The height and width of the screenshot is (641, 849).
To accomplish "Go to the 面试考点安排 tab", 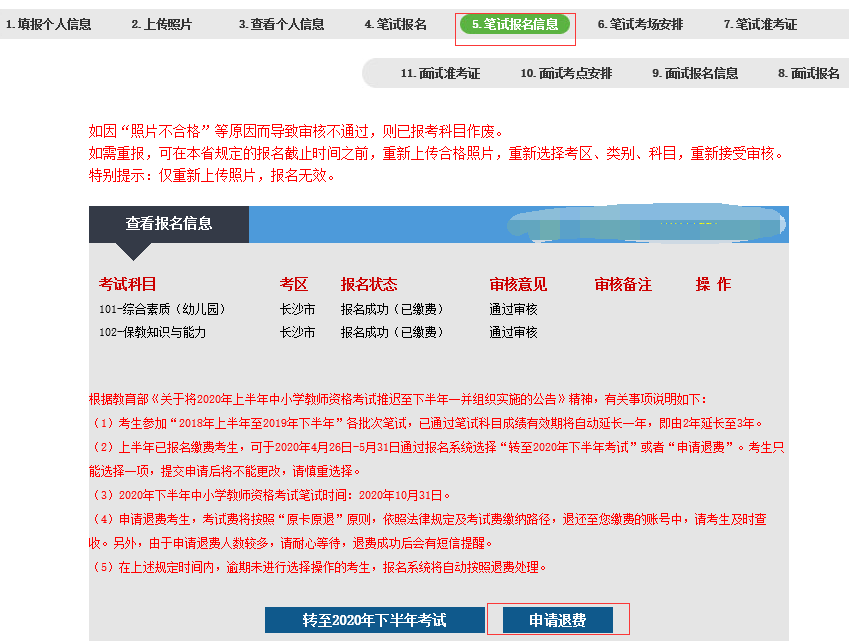I will click(566, 73).
